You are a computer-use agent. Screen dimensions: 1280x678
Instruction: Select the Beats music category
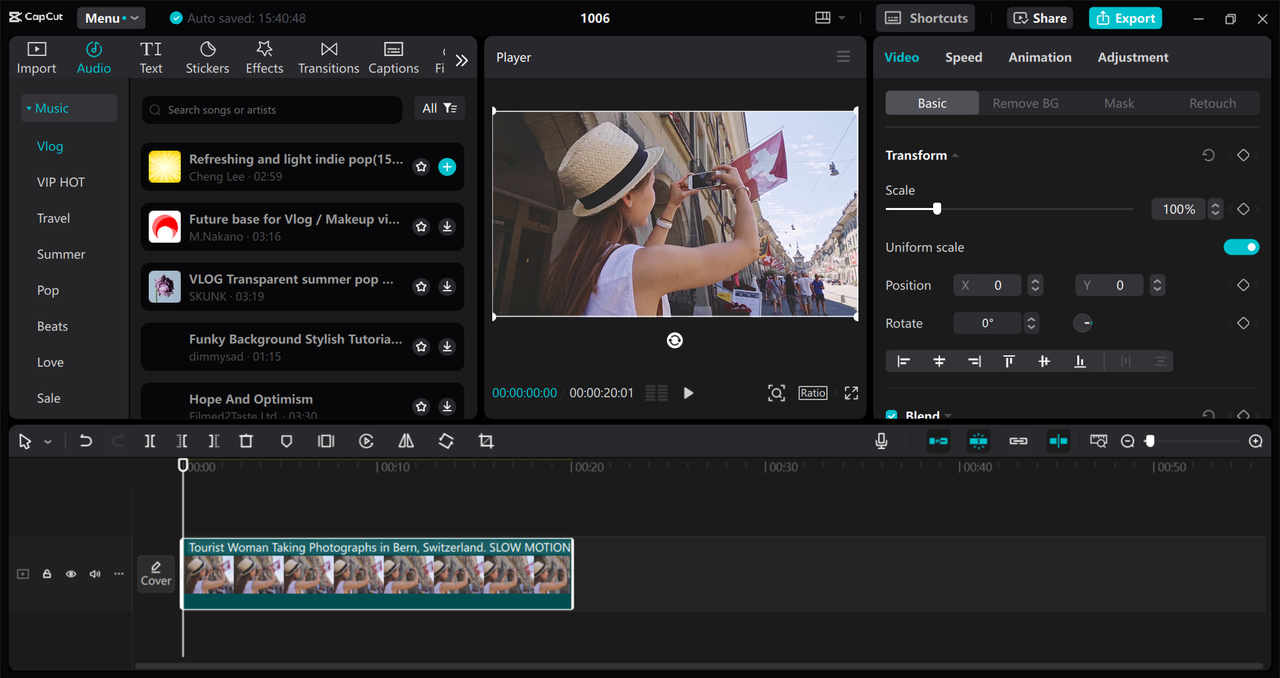(53, 326)
